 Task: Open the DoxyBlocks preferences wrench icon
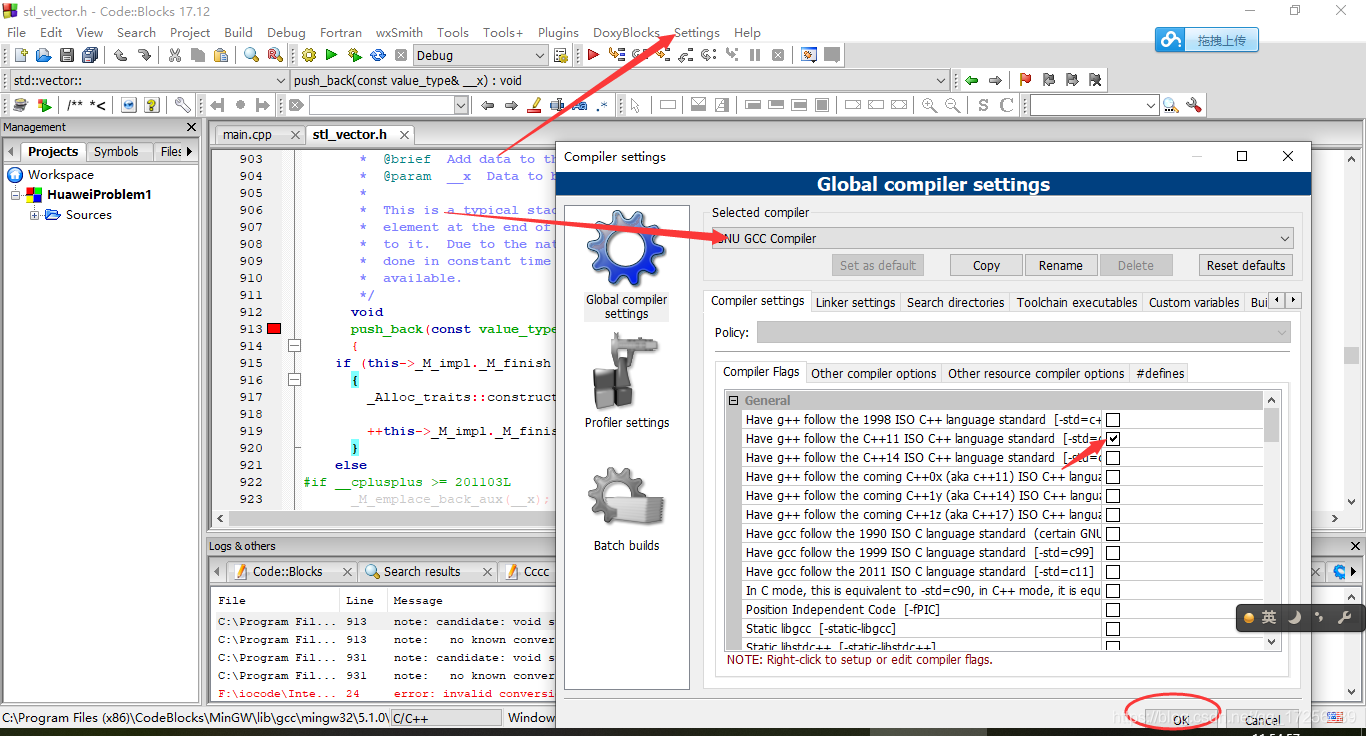tap(182, 105)
